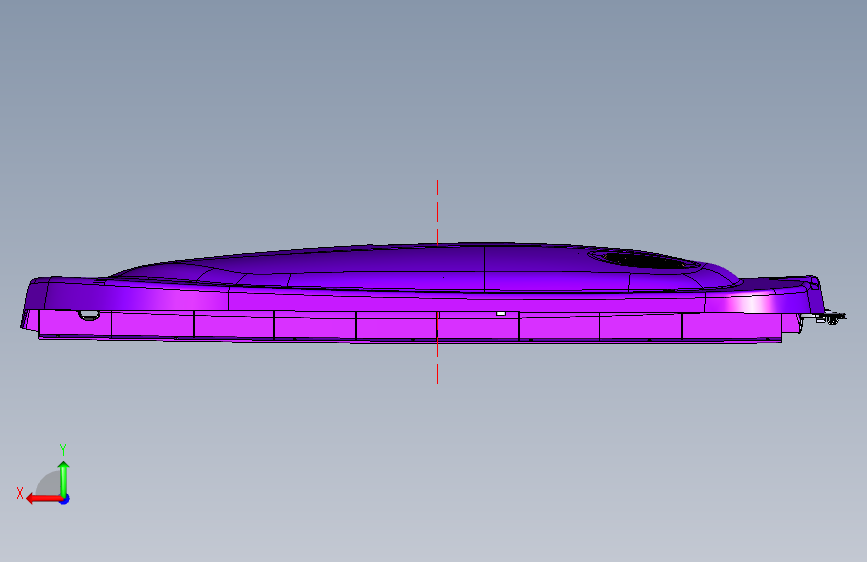Select the semicircular notch at the model's left side
The image size is (867, 562).
(88, 315)
